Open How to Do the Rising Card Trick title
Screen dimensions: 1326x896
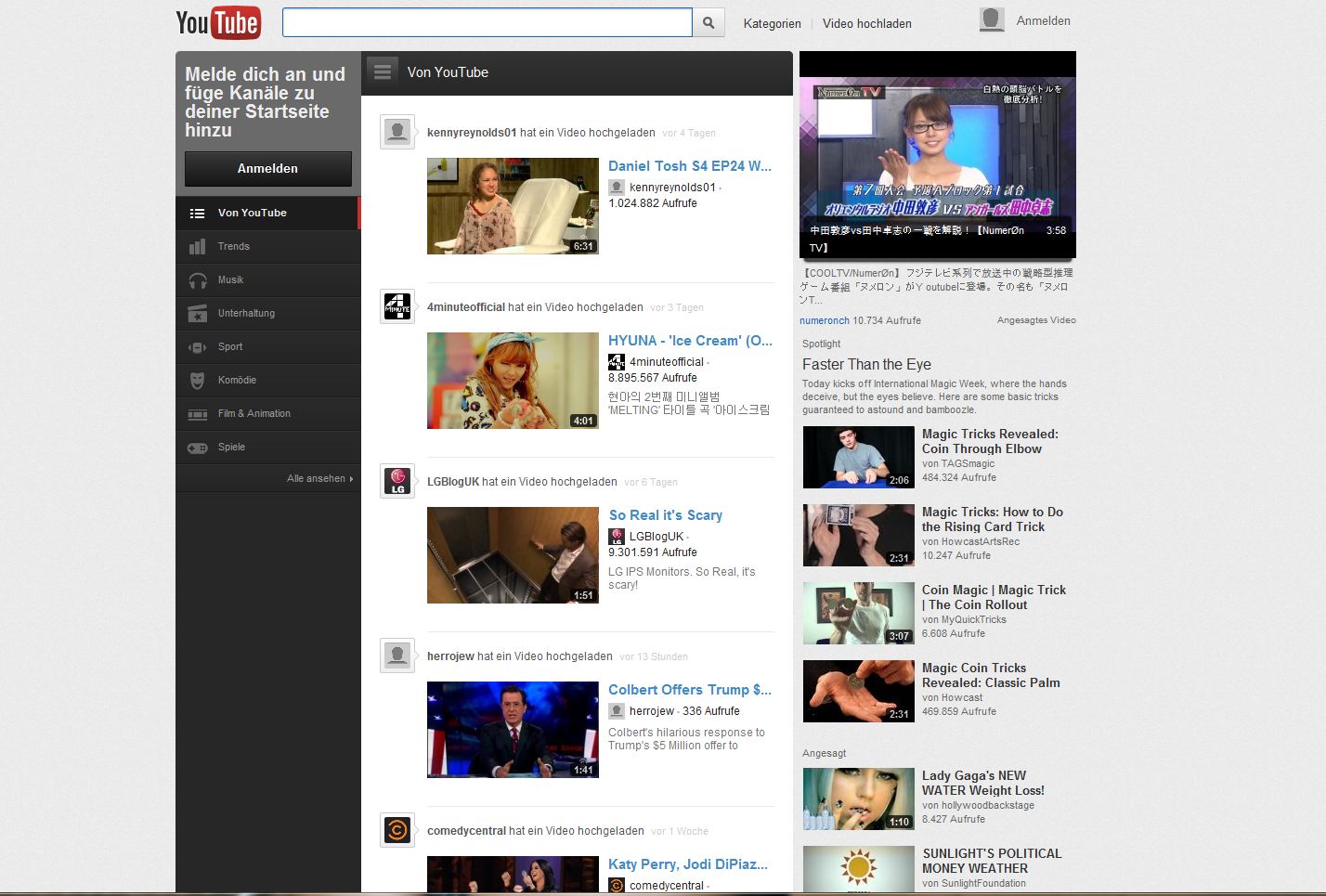point(993,519)
